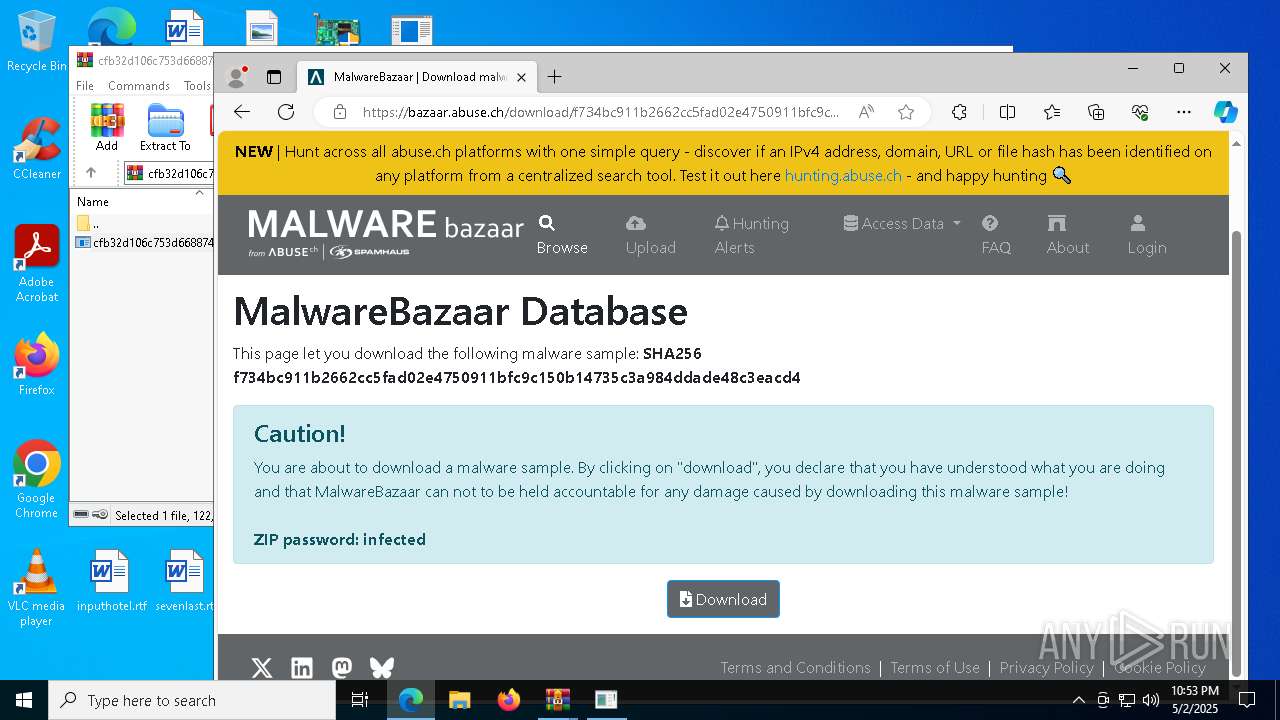Screen dimensions: 1280x720
Task: Open the Favorites list icon
Action: [x=1052, y=112]
